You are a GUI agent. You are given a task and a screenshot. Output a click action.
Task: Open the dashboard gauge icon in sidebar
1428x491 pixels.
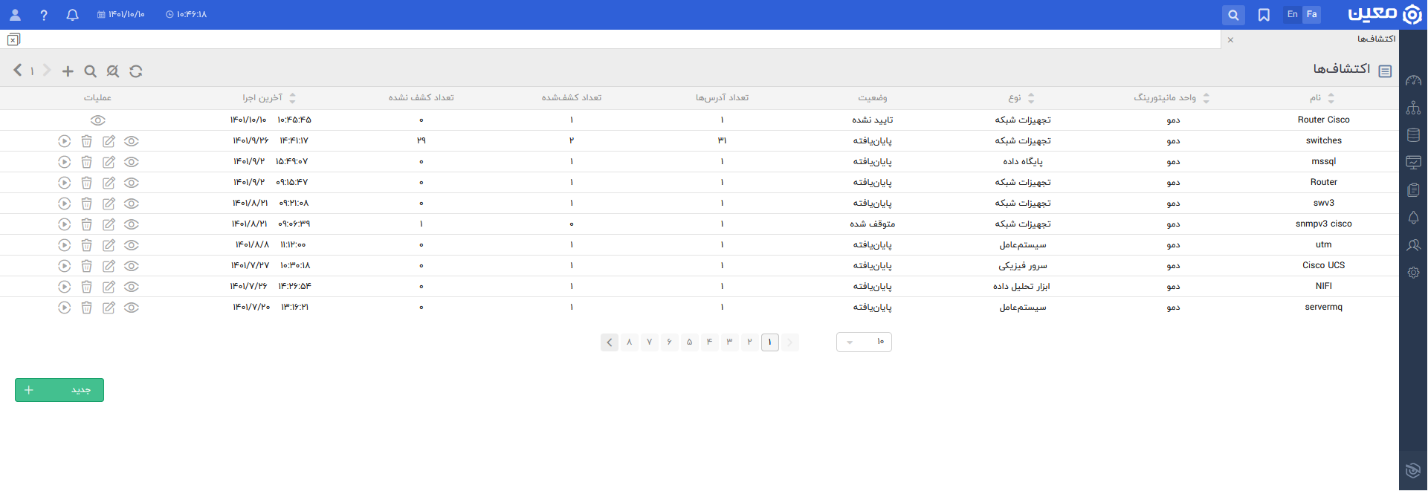coord(1413,81)
